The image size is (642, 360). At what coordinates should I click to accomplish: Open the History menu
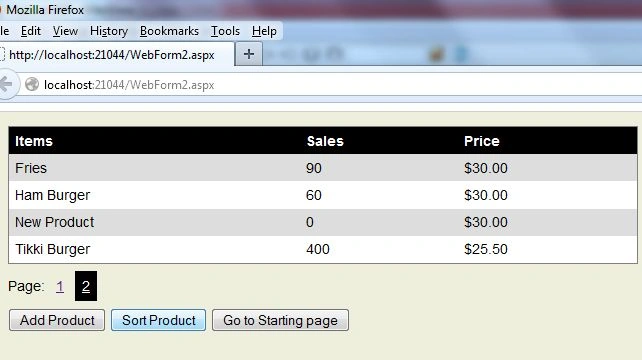[109, 31]
